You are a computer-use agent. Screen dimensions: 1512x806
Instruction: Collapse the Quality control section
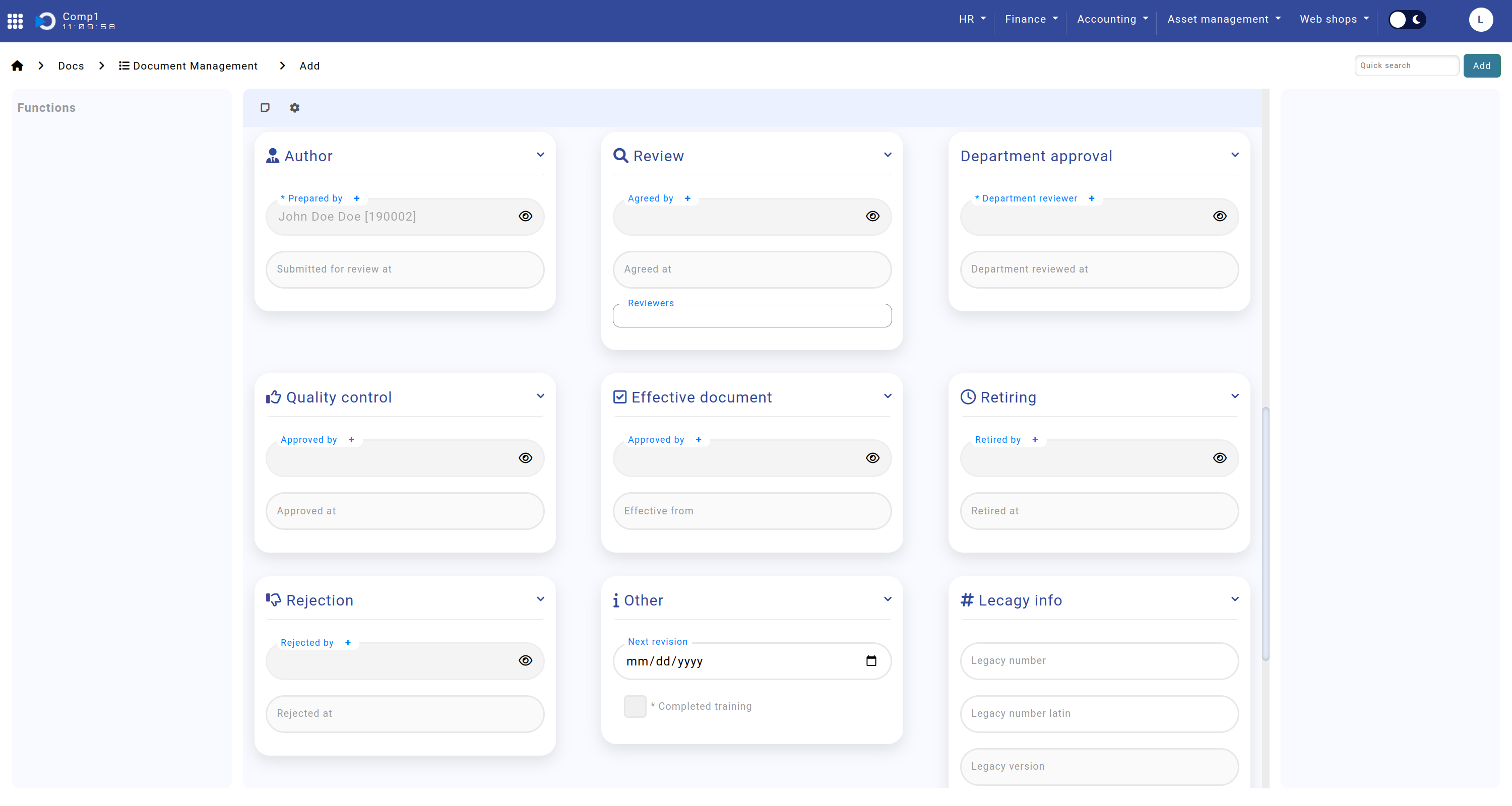[x=540, y=396]
